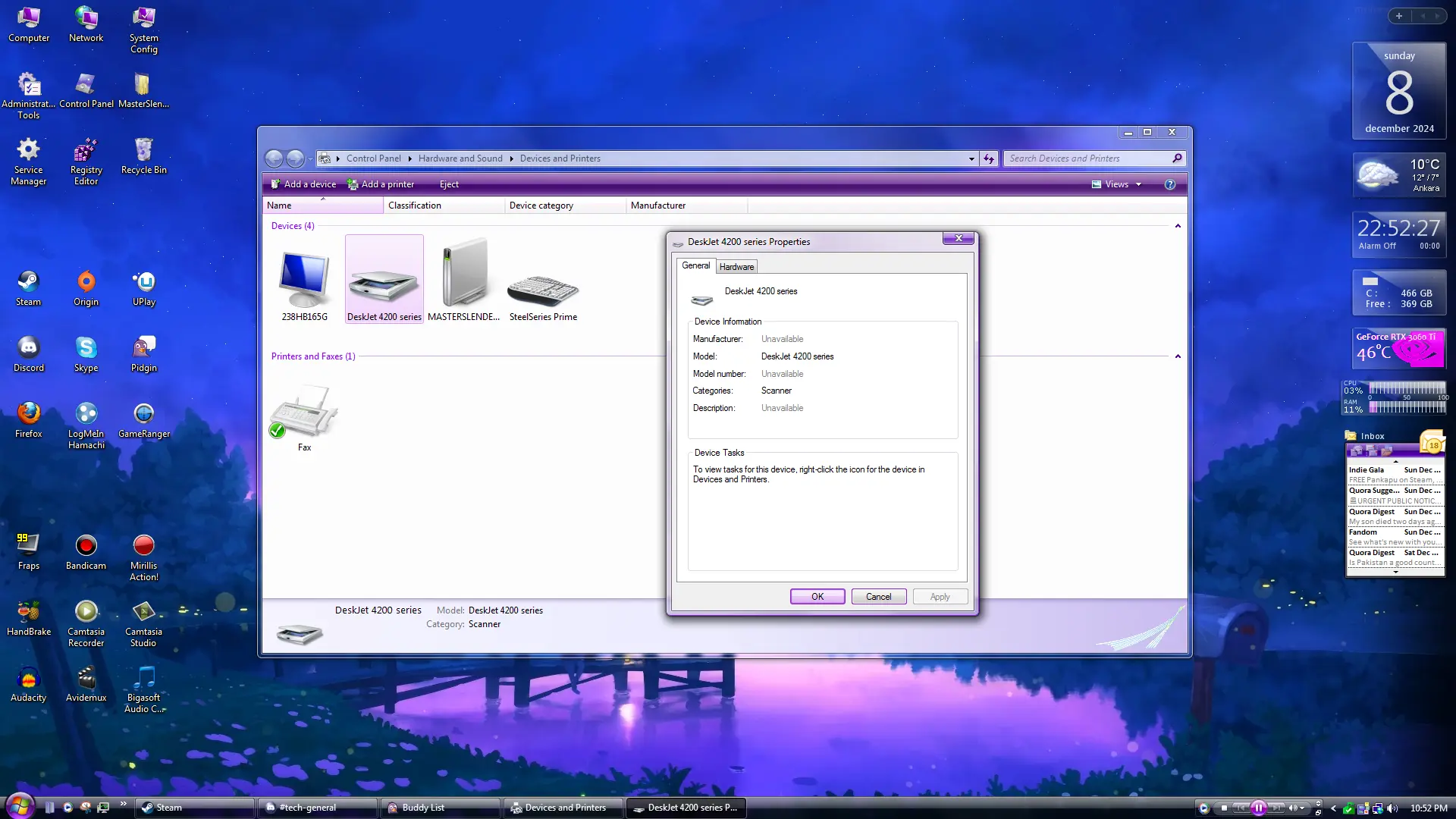Image resolution: width=1456 pixels, height=819 pixels.
Task: Open the Mirillis Action! desktop shortcut
Action: pos(144,558)
